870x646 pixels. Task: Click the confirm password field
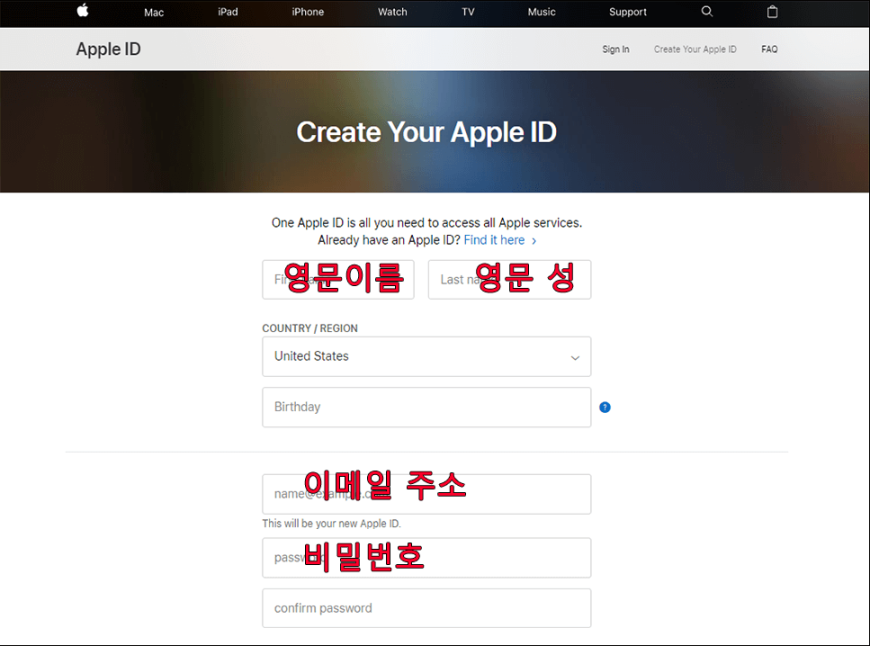pos(427,608)
